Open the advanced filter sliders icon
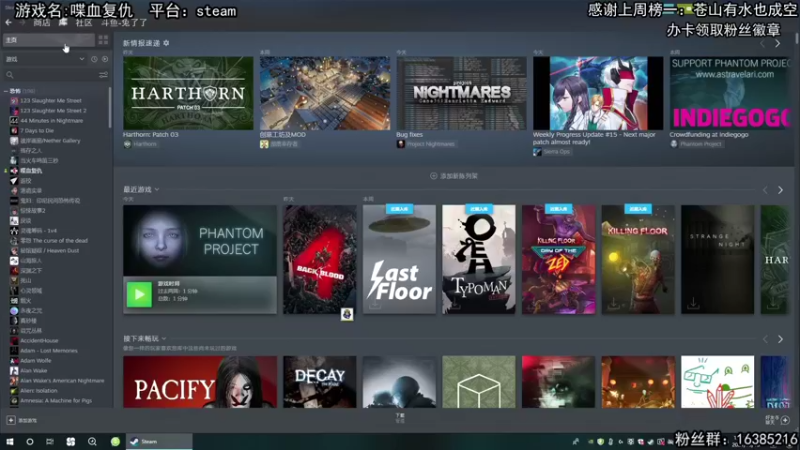 tap(103, 75)
